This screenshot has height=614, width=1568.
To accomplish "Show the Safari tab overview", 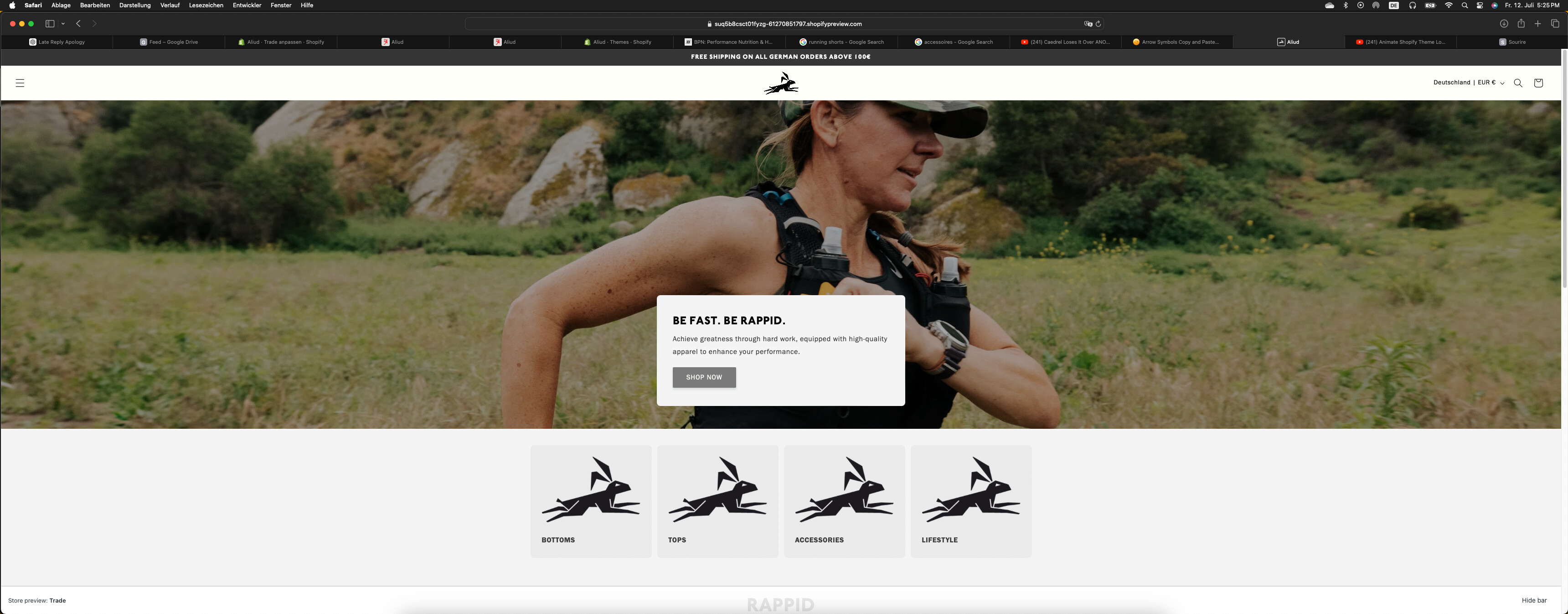I will [x=1555, y=24].
